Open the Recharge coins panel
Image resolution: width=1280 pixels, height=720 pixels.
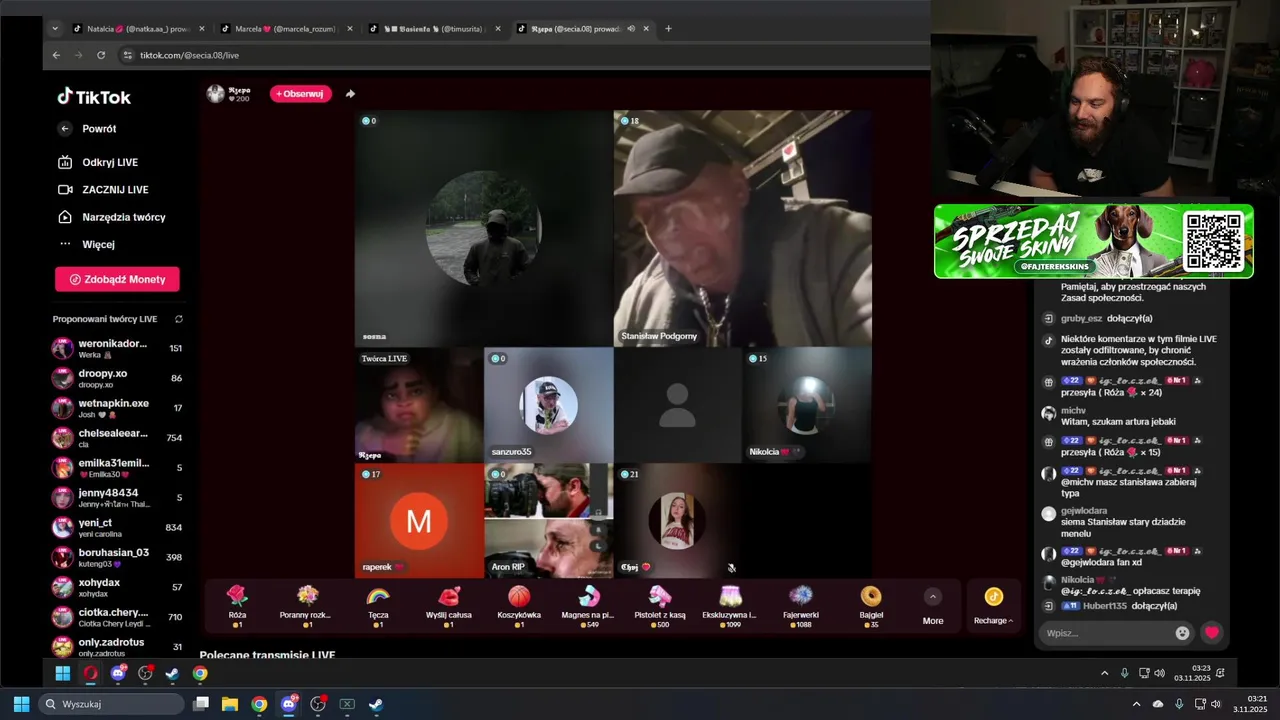point(993,606)
